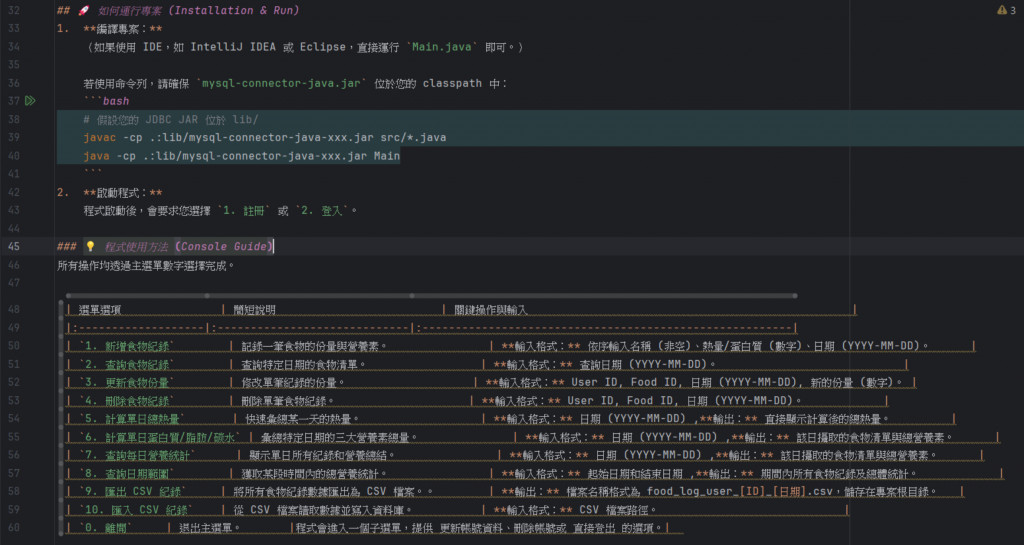This screenshot has height=545, width=1024.
Task: Click the '1. 註冊' inline code
Action: (x=244, y=211)
